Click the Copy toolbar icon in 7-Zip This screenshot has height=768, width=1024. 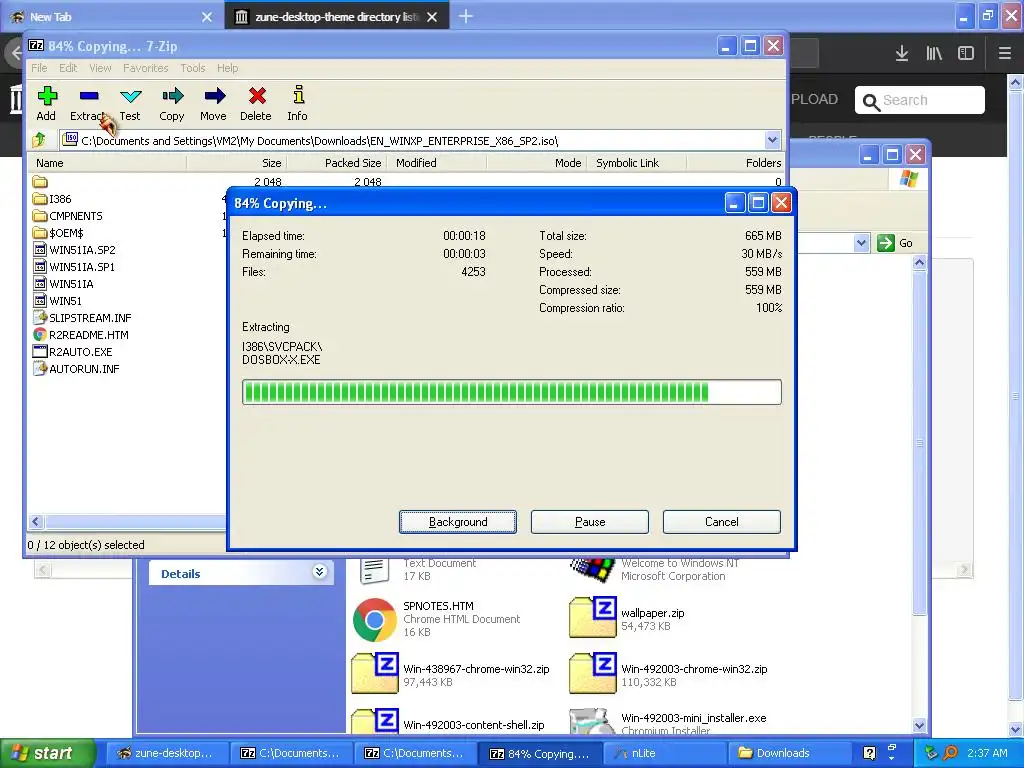(x=172, y=103)
